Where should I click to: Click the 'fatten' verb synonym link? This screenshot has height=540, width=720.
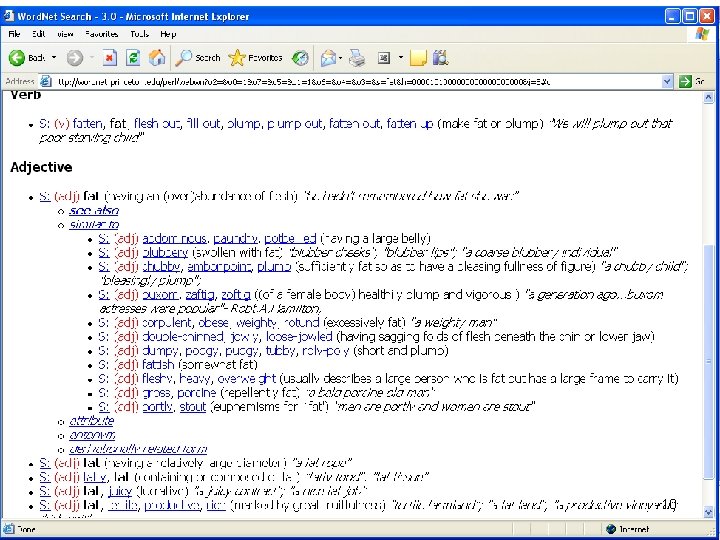click(87, 124)
